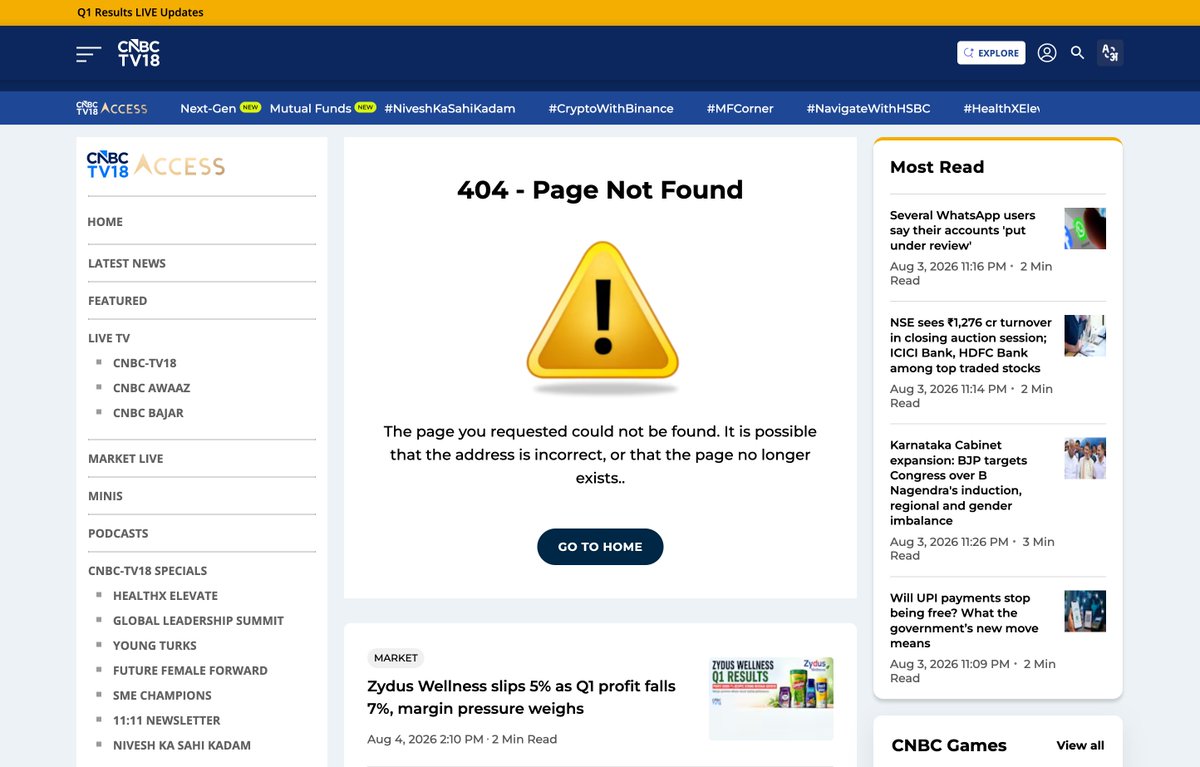
Task: Select LATEST NEWS in the sidebar
Action: tap(127, 264)
